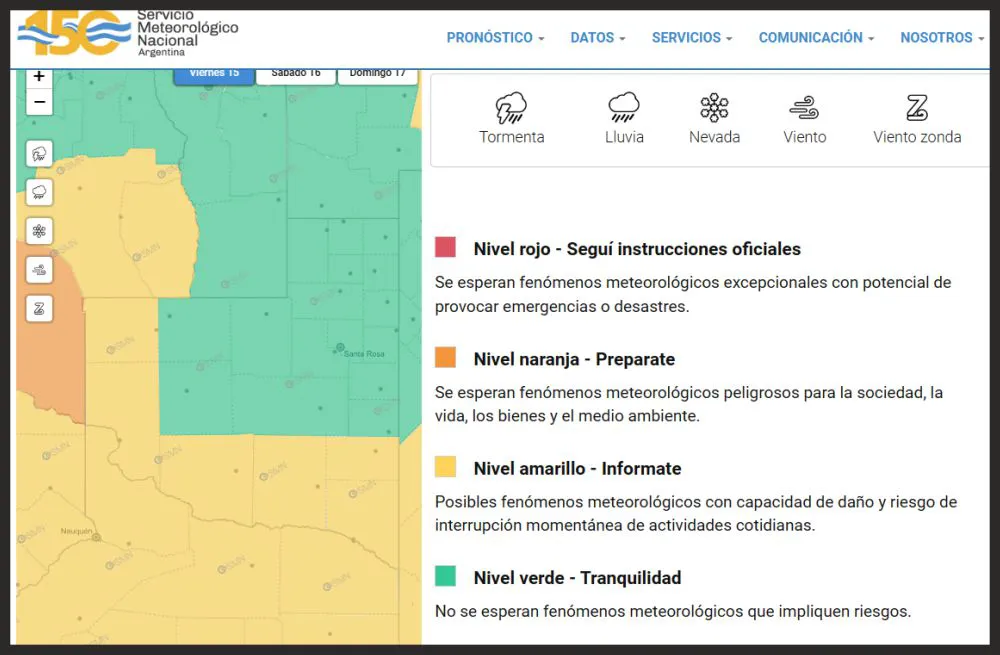
Task: Select the Nevada snowflake icon in the legend
Action: pos(714,108)
